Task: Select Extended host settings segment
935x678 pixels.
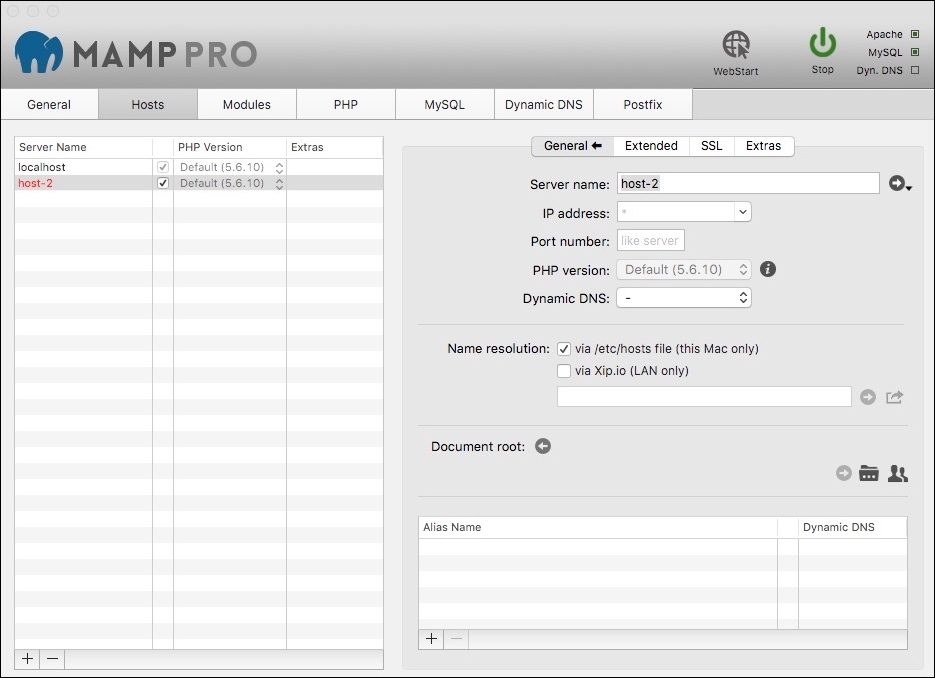Action: [x=651, y=146]
